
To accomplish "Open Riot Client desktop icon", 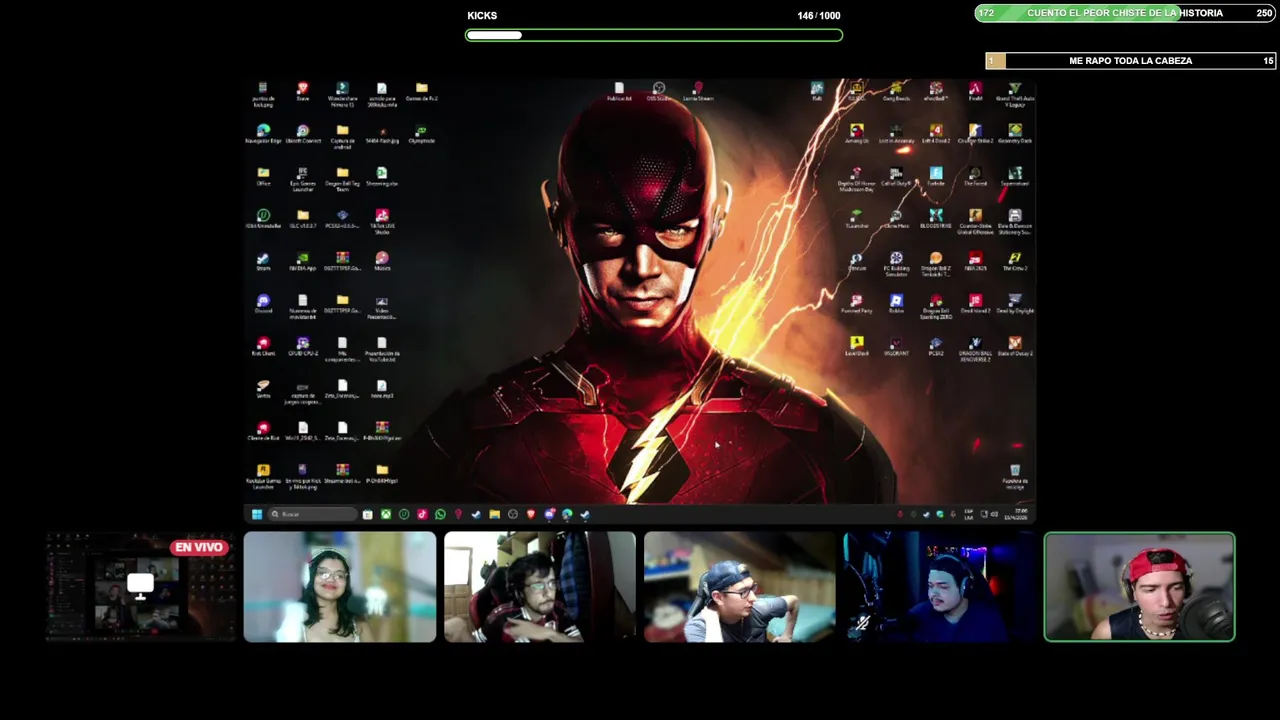I will coord(263,346).
